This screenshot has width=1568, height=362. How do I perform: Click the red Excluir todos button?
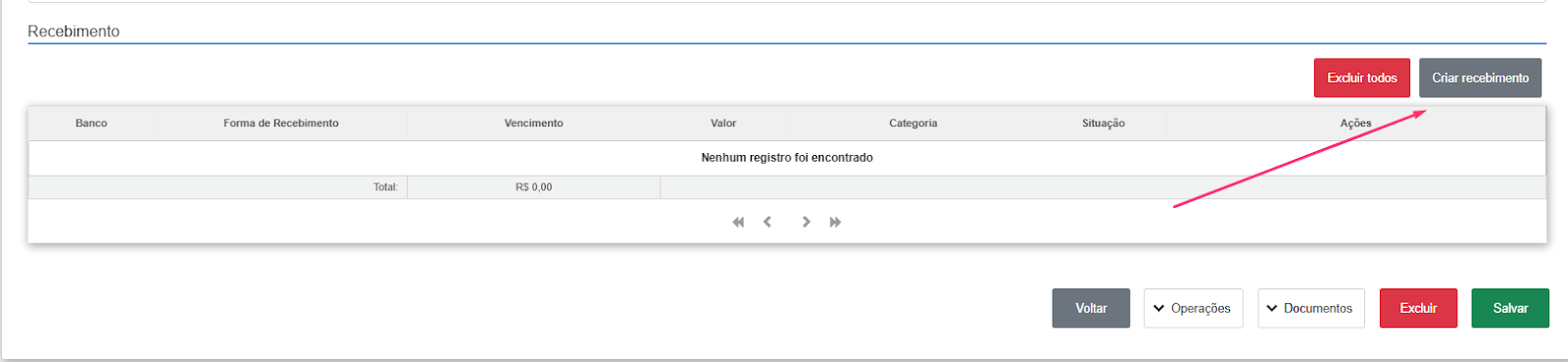[1362, 78]
